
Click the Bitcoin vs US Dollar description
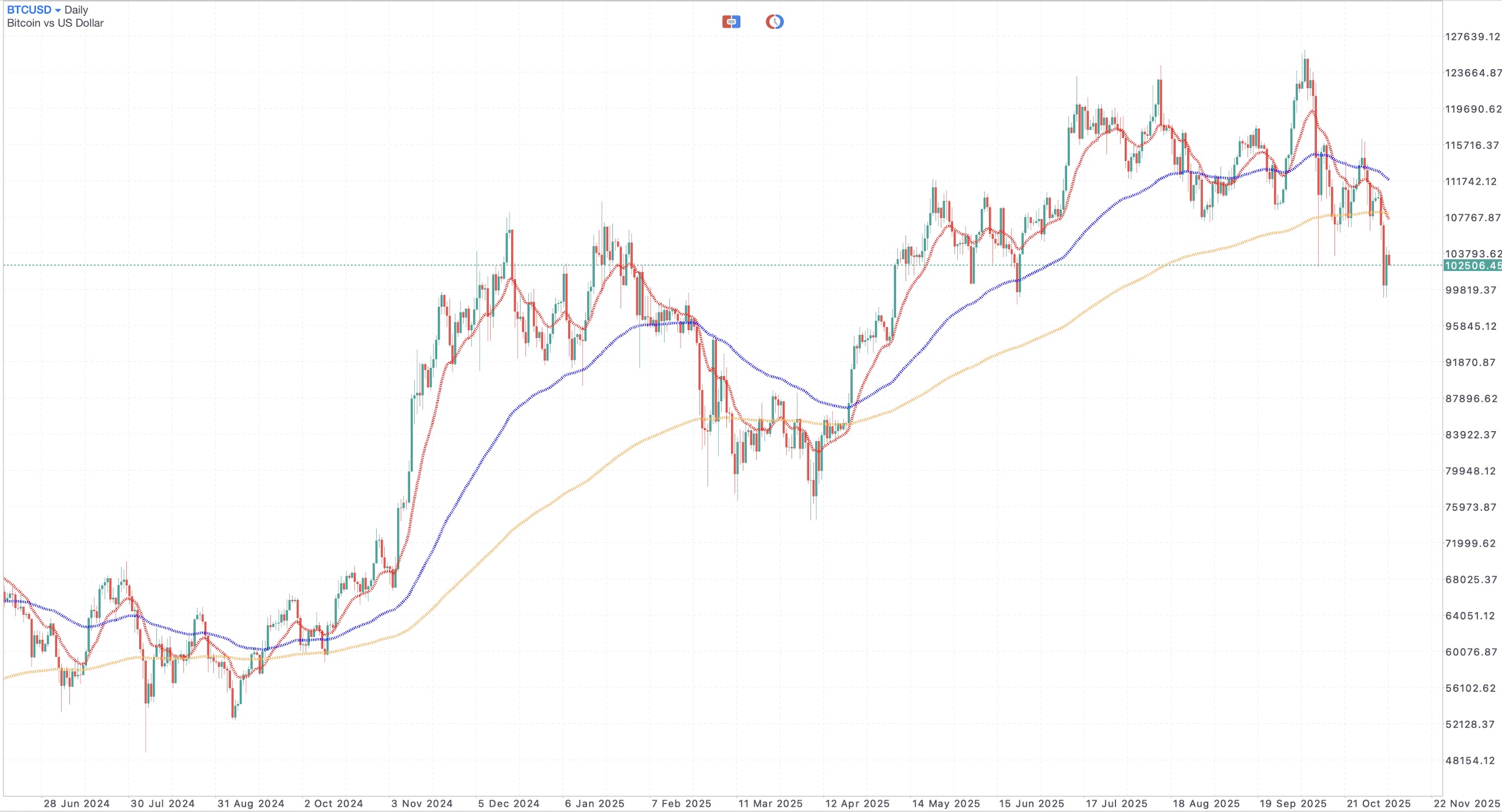point(55,24)
